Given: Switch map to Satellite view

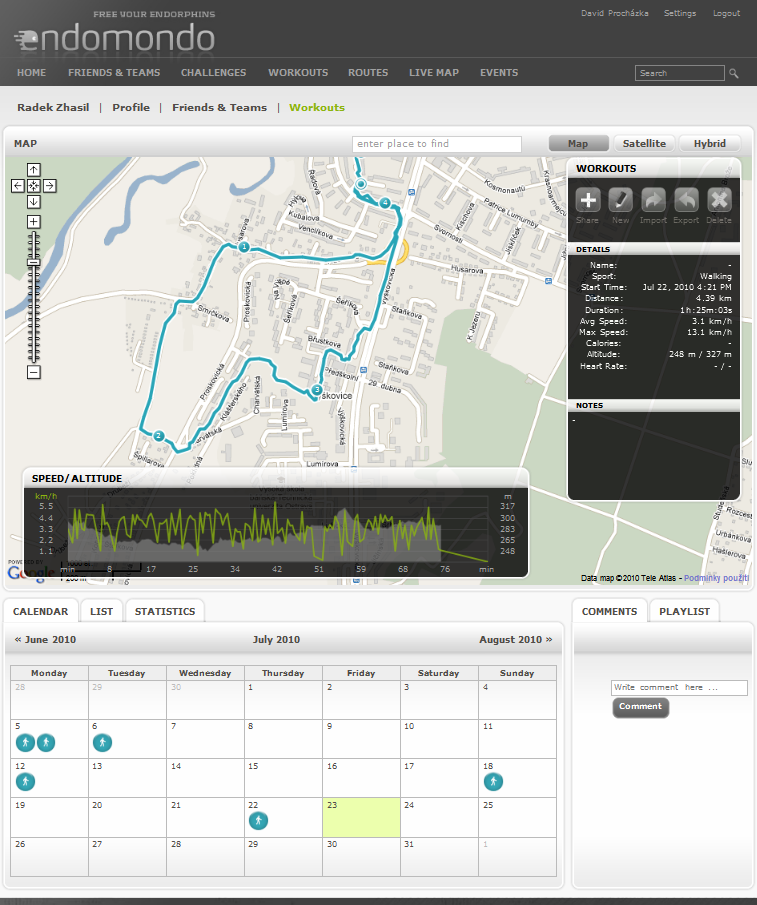Looking at the screenshot, I should pyautogui.click(x=644, y=144).
